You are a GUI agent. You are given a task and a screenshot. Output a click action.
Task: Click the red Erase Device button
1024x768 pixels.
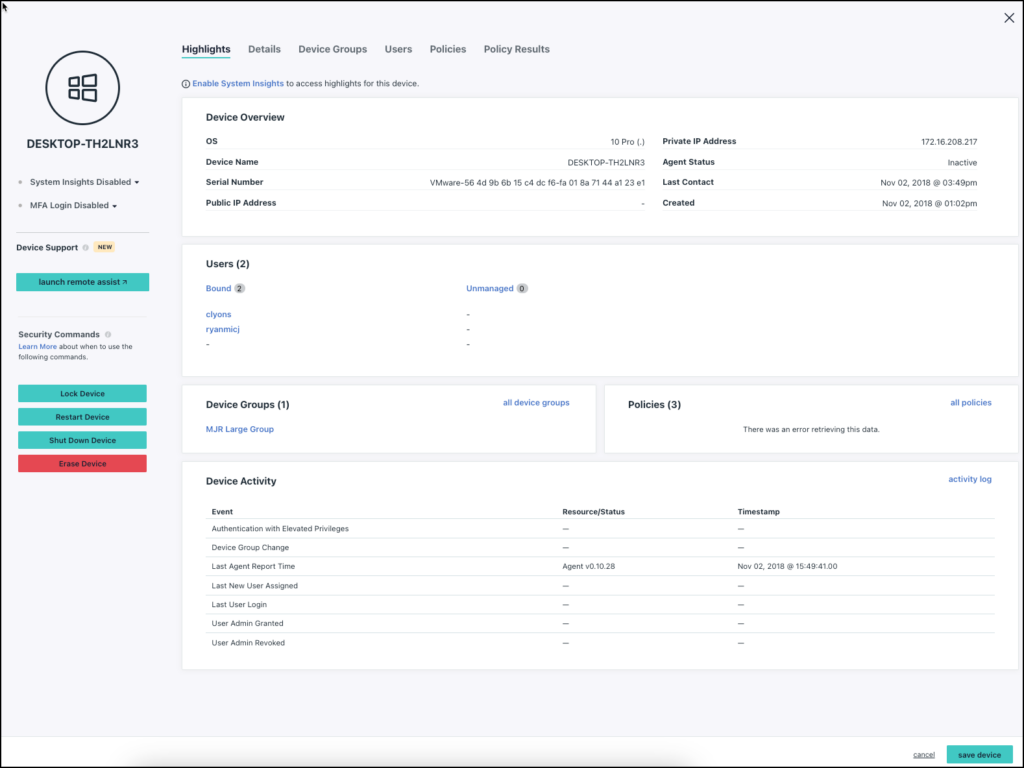click(x=82, y=464)
